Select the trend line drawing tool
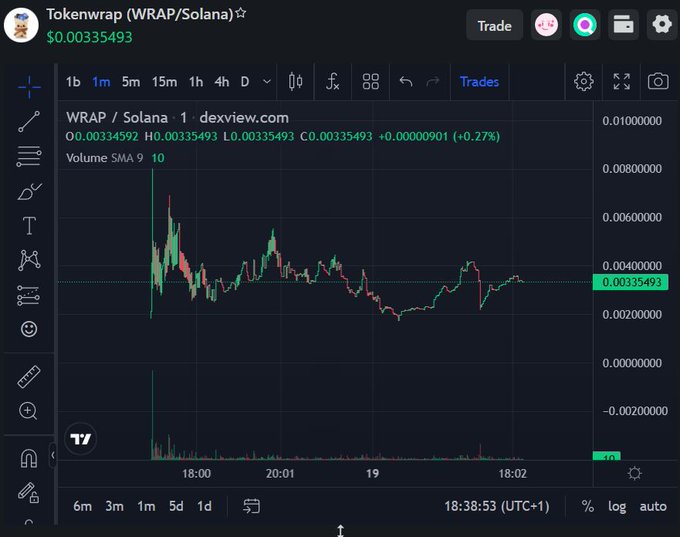Screen dimensions: 680x537 pos(29,121)
